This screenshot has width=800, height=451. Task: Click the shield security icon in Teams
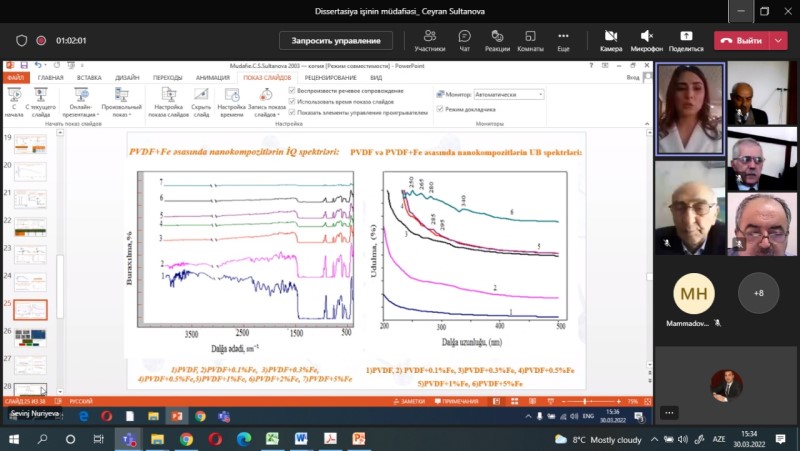21,40
